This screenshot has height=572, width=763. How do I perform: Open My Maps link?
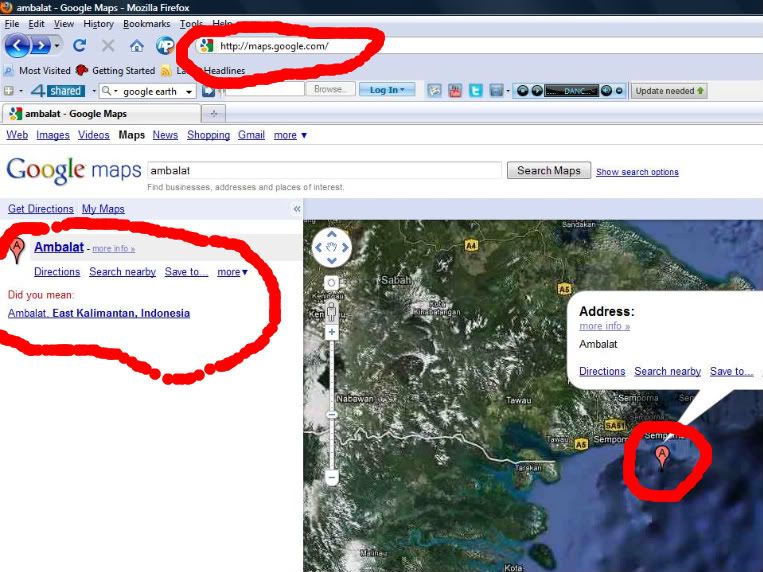103,209
